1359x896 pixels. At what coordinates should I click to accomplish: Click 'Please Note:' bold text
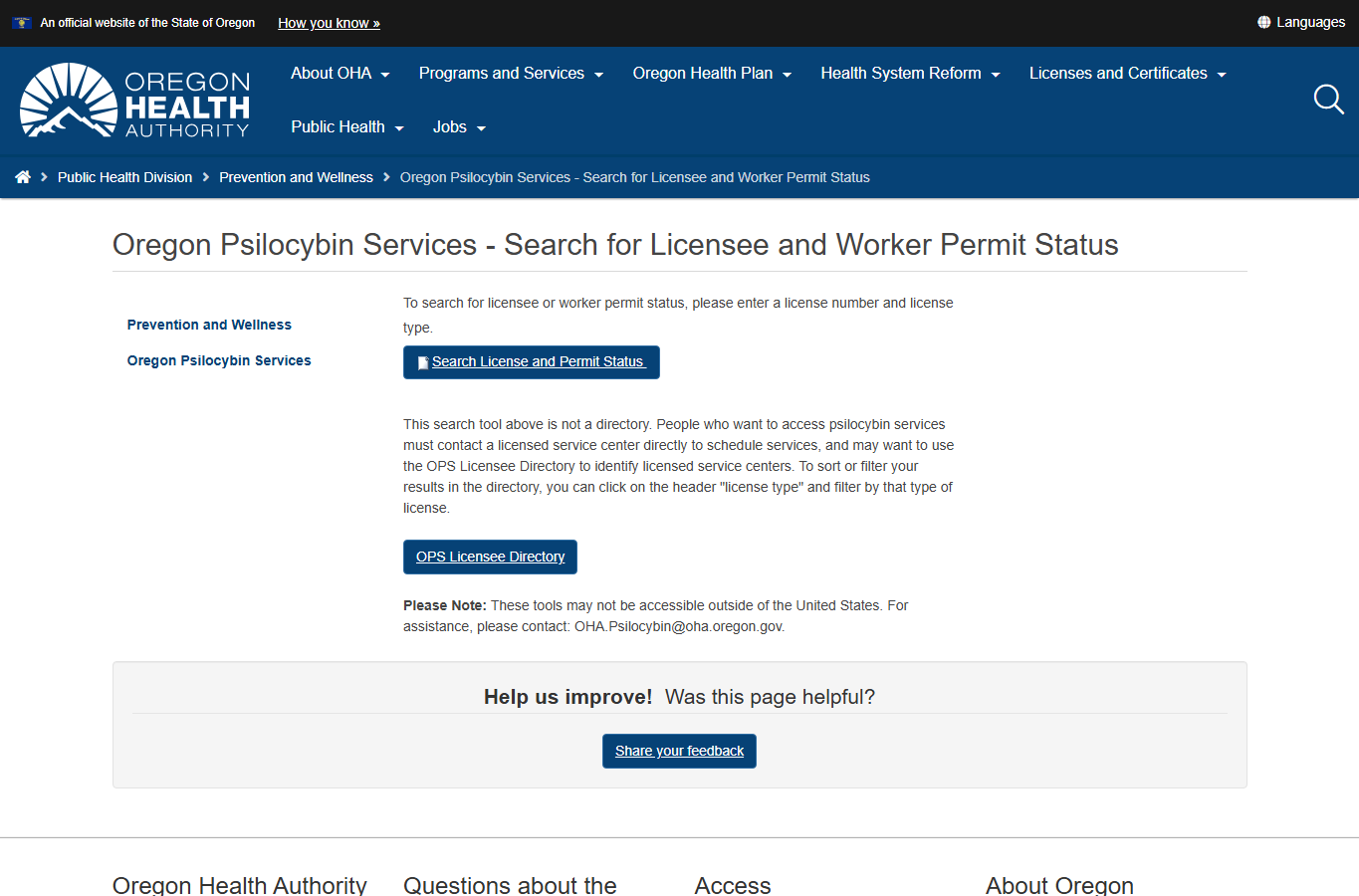(445, 605)
